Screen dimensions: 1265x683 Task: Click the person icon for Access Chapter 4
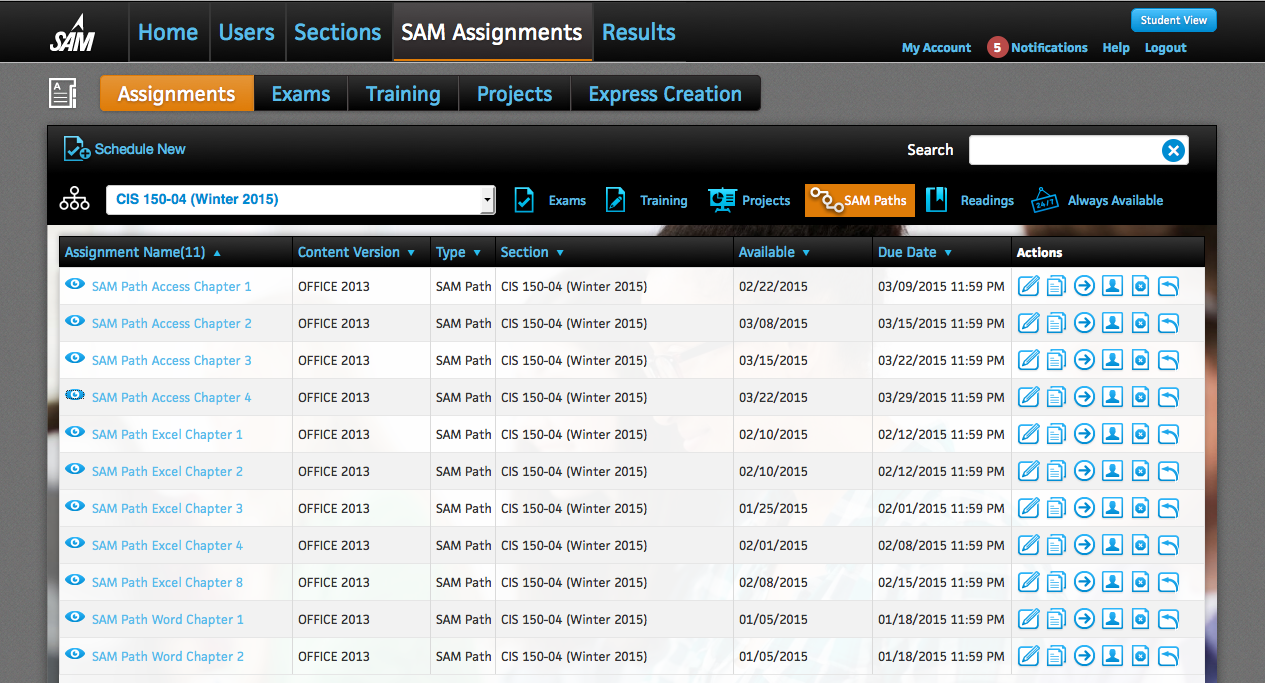tap(1112, 397)
